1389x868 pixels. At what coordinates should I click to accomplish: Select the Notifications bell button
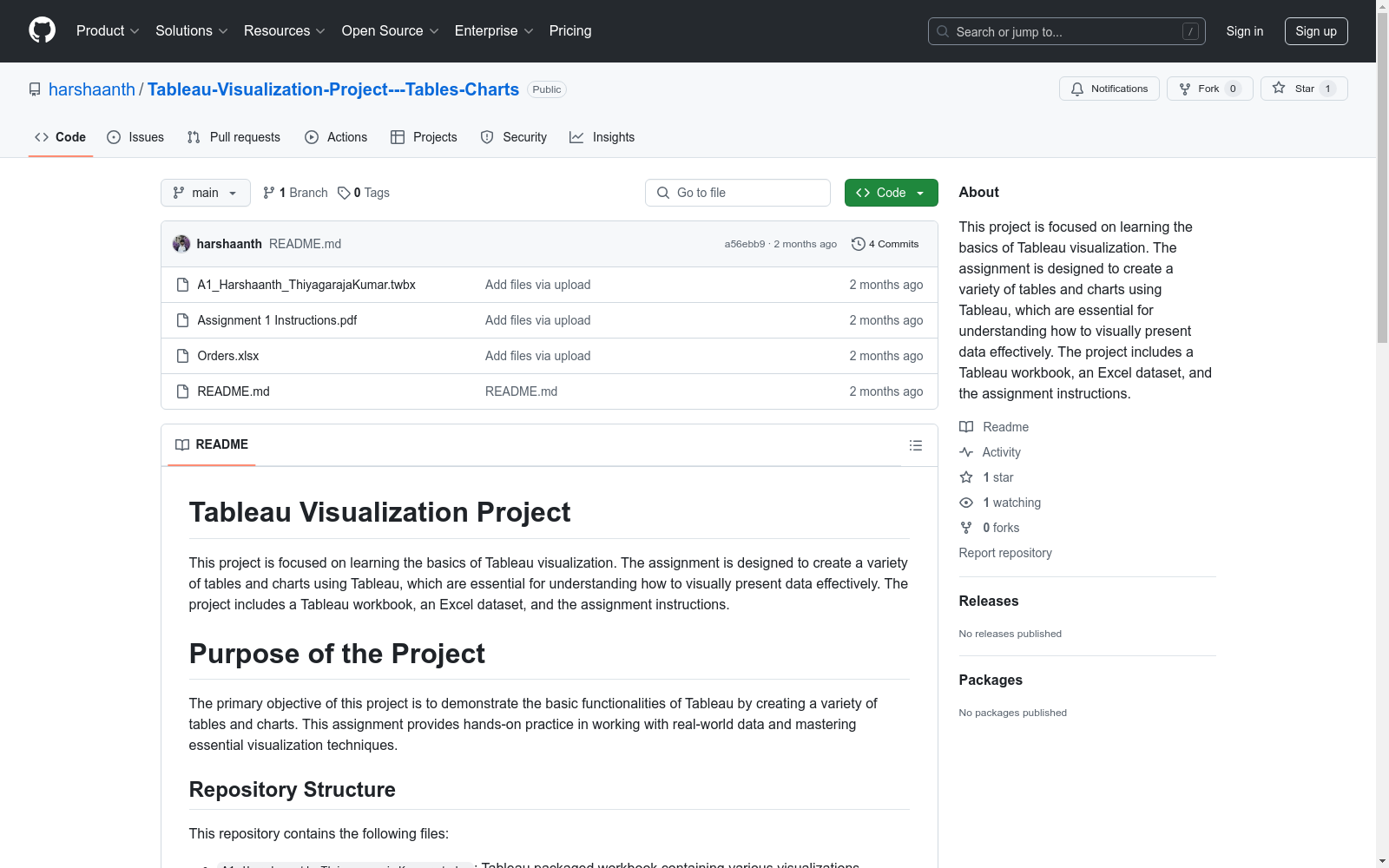pyautogui.click(x=1109, y=89)
